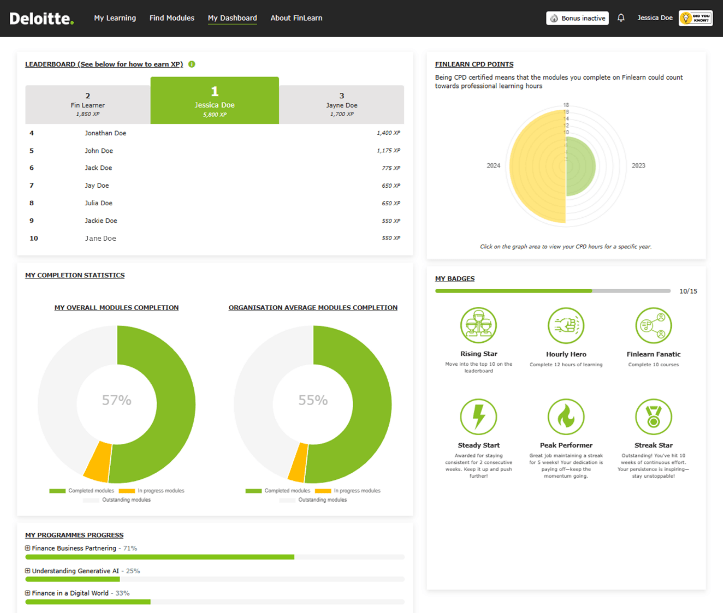Select the Steady Start badge icon

point(477,417)
